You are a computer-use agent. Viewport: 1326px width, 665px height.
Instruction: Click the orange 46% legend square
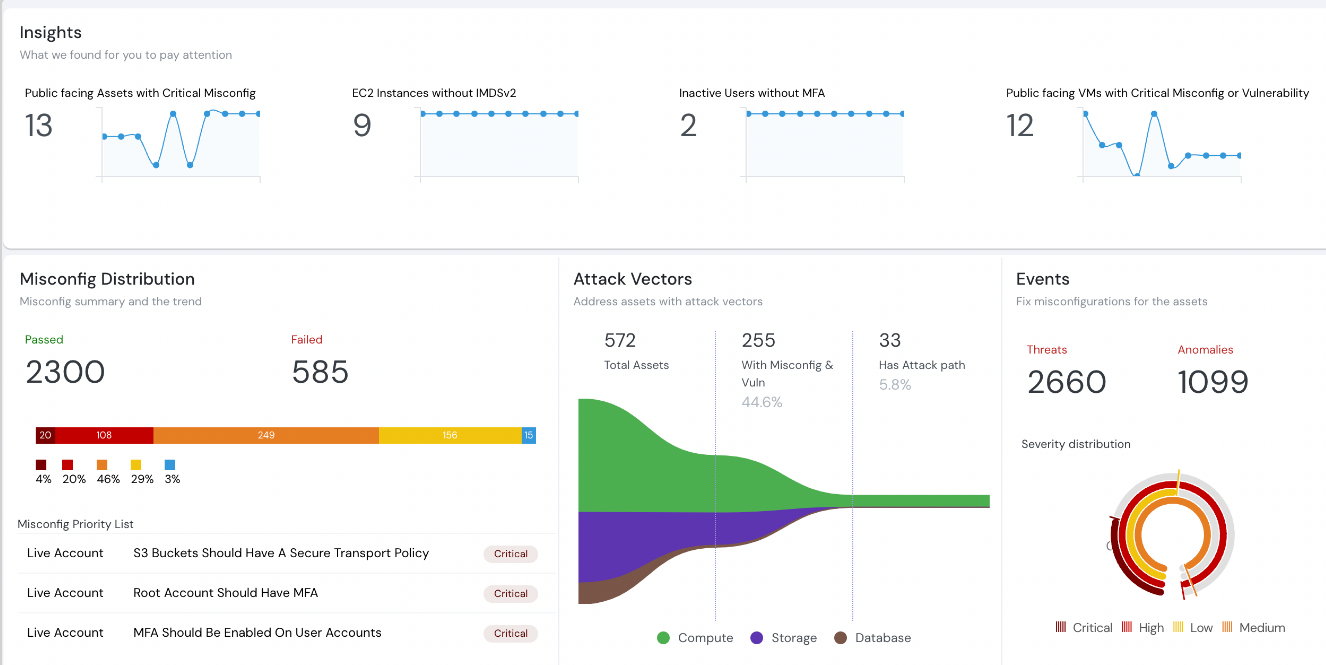coord(102,465)
